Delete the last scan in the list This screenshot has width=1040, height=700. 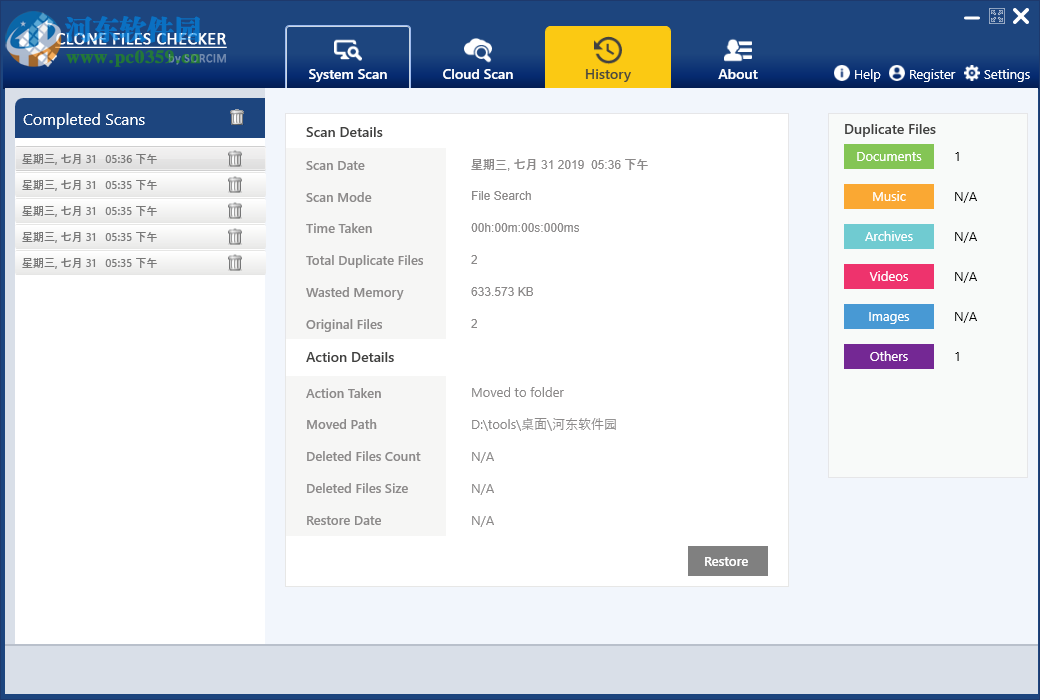[234, 262]
